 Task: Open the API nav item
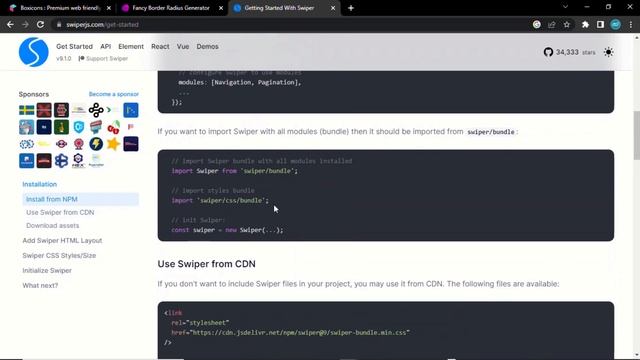coord(105,47)
